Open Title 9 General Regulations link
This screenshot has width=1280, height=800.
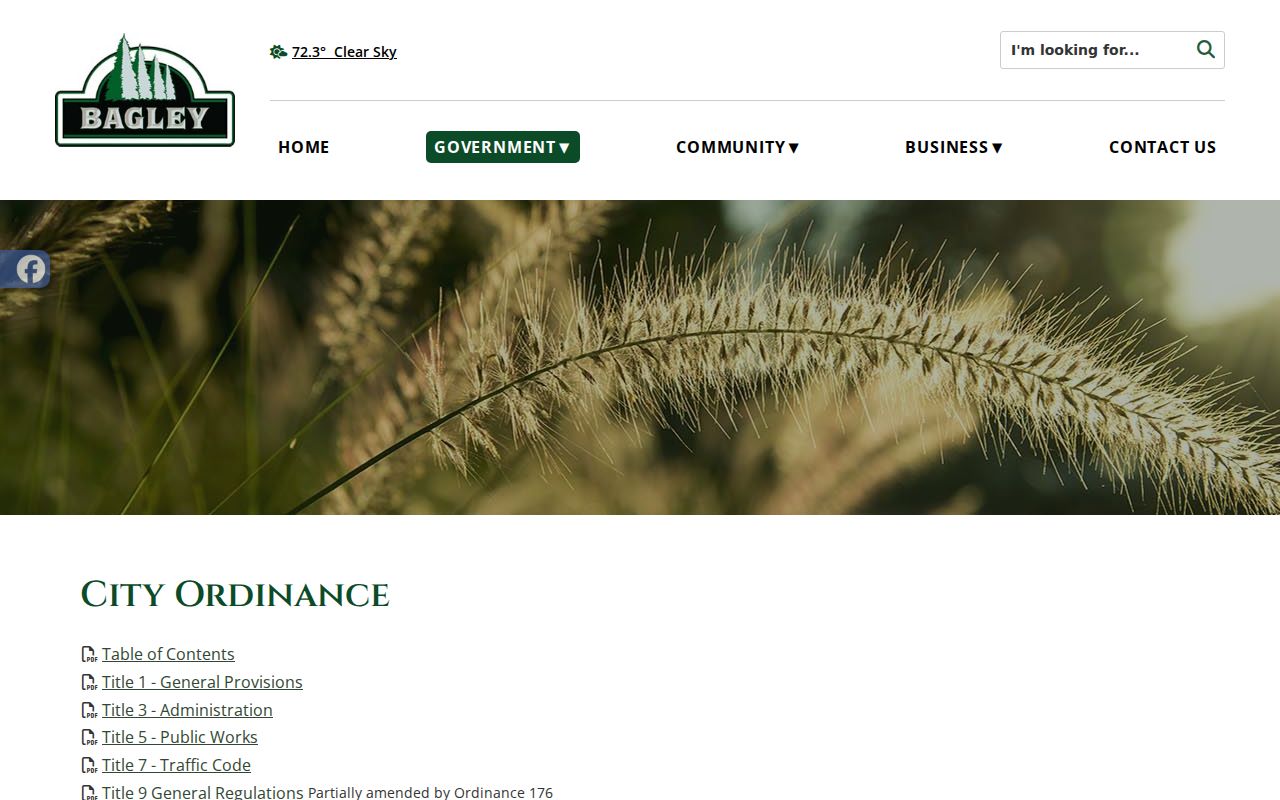click(x=202, y=792)
